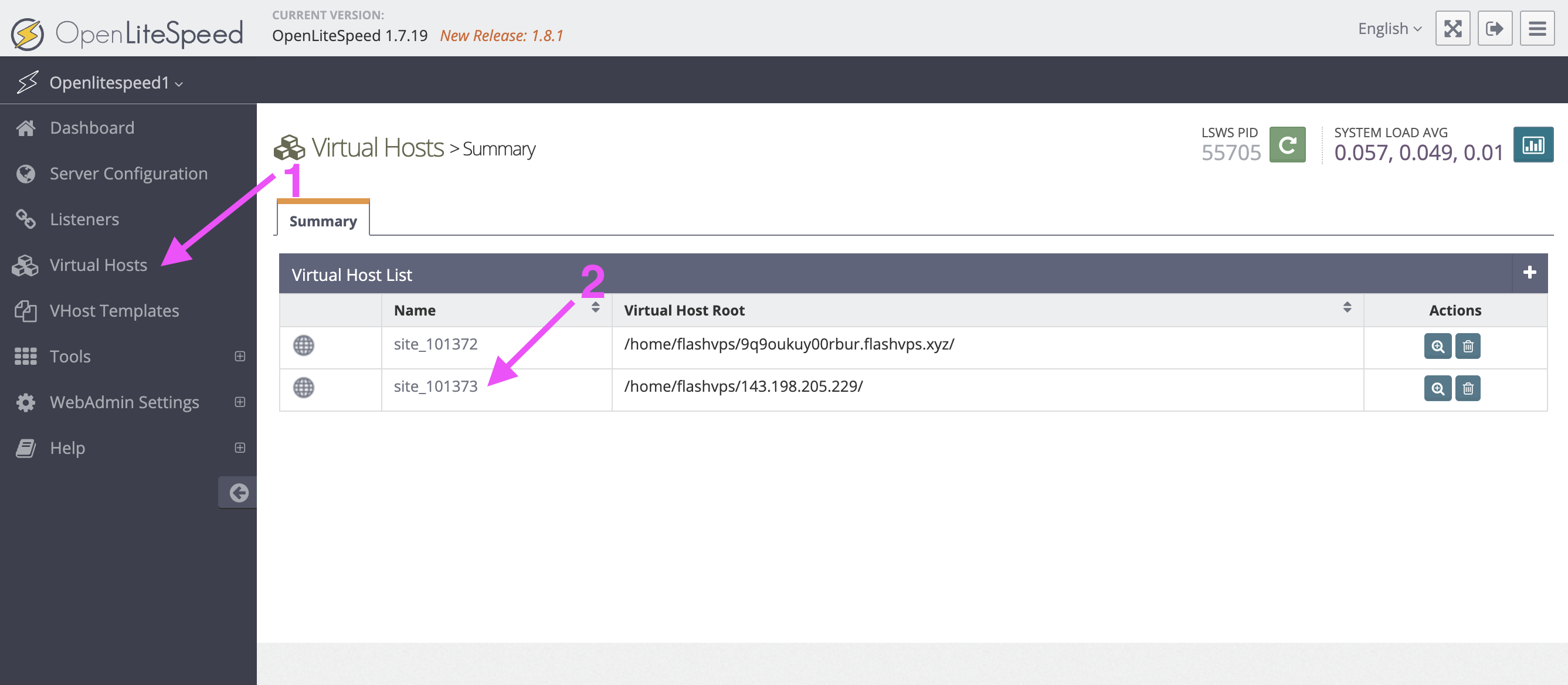Expand the Help sidebar section
Screen dimensions: 1568x685
tap(239, 447)
